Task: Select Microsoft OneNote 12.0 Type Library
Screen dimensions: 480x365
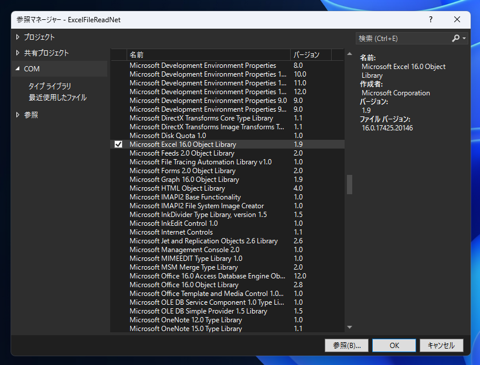Action: point(227,320)
